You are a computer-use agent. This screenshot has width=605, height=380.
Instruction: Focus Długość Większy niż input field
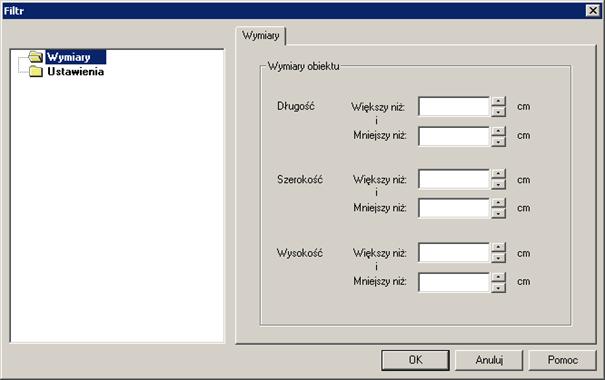[x=454, y=106]
